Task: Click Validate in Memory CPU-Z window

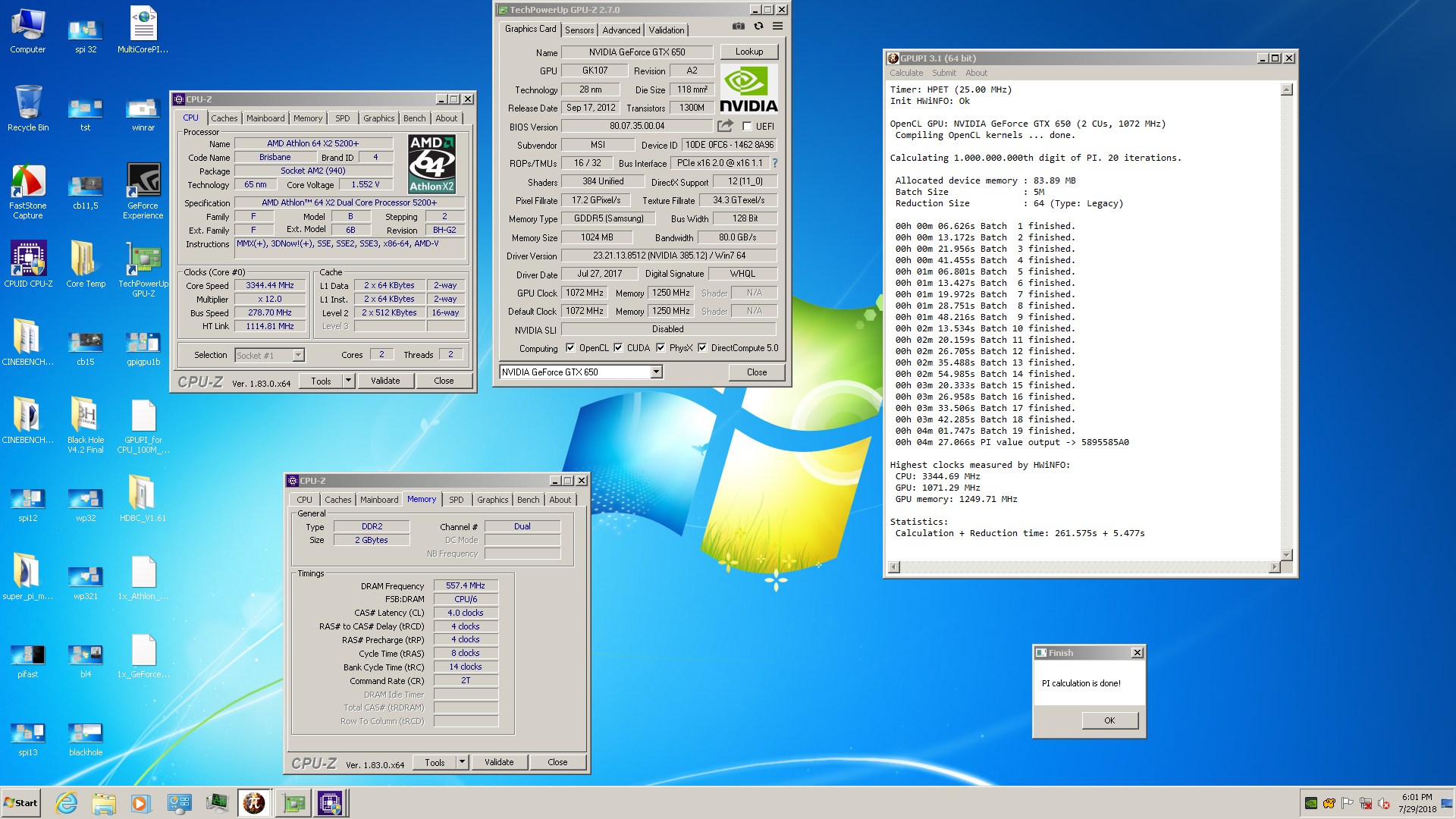Action: [x=499, y=762]
